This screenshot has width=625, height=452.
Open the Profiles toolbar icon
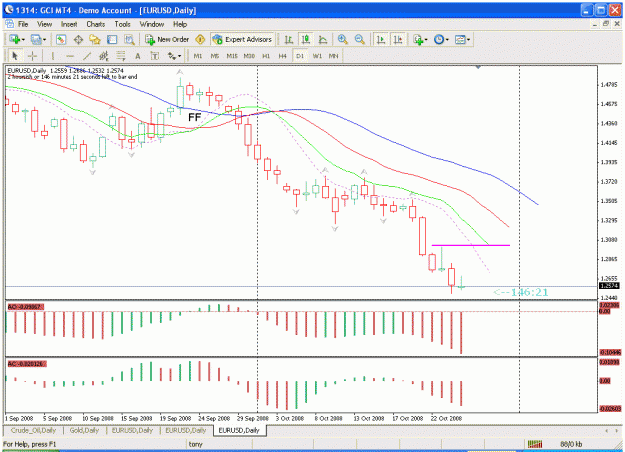[36, 39]
